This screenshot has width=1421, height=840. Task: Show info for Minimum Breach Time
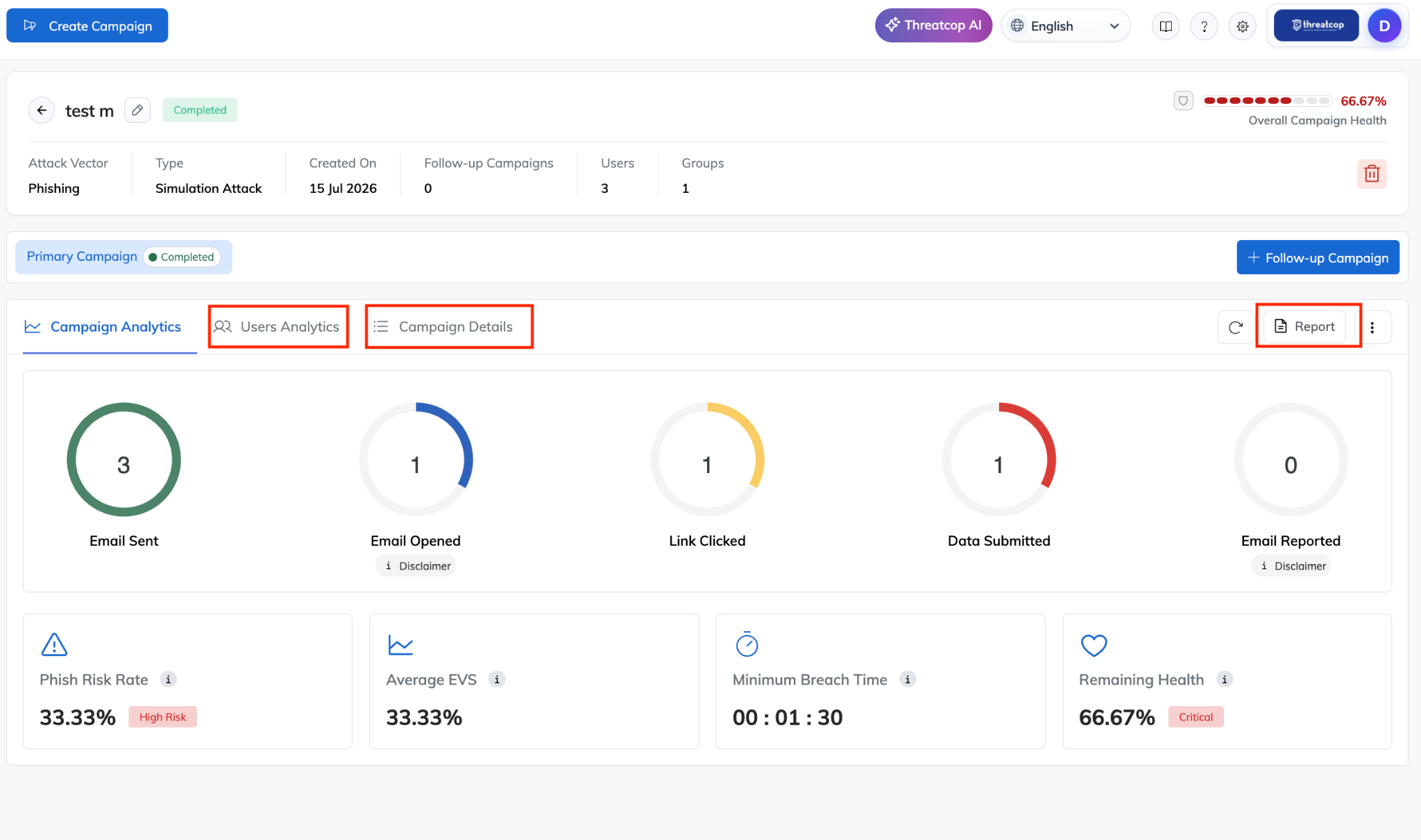point(908,680)
